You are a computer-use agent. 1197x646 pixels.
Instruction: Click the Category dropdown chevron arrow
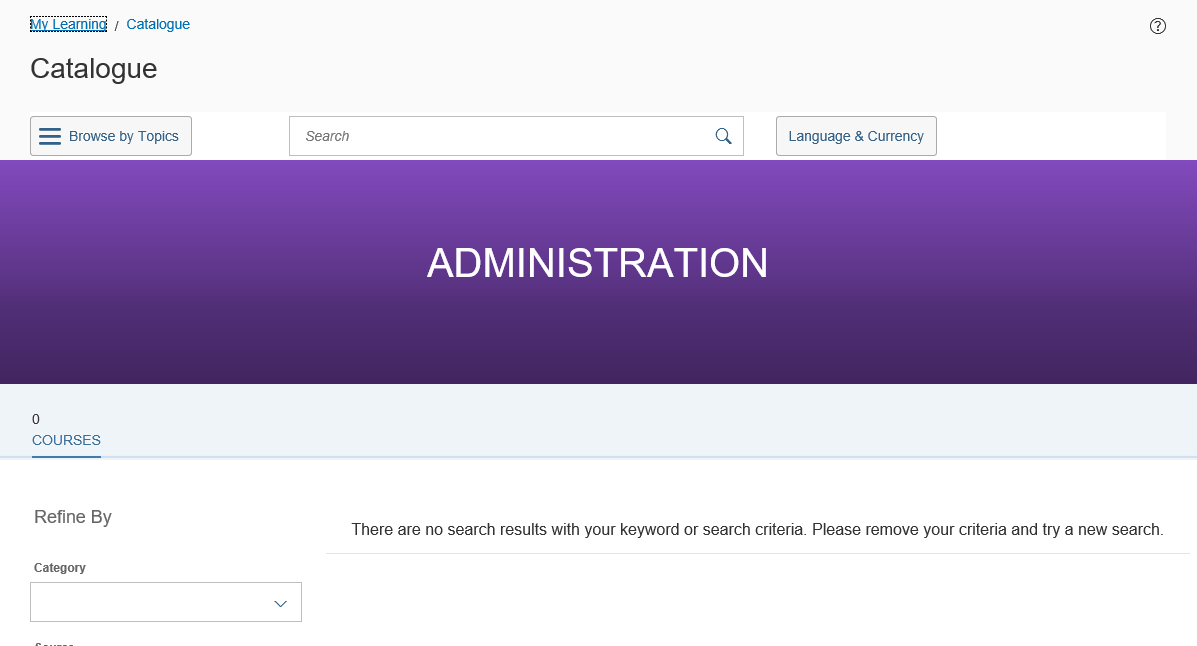[280, 603]
